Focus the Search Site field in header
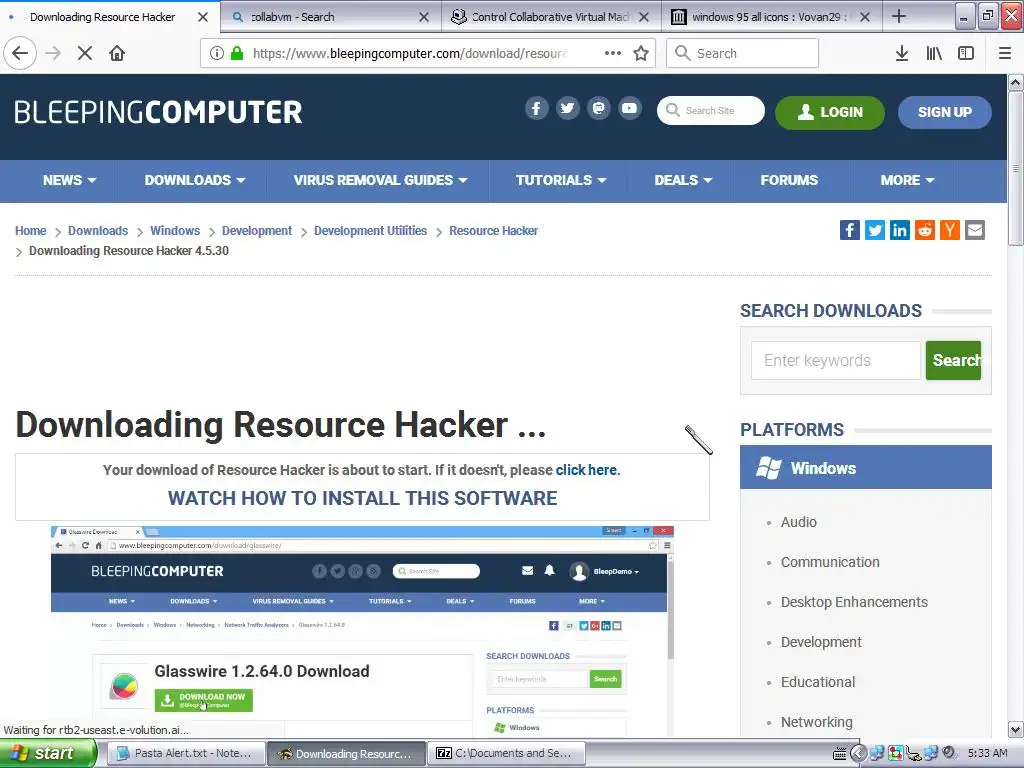Viewport: 1024px width, 768px height. (711, 110)
